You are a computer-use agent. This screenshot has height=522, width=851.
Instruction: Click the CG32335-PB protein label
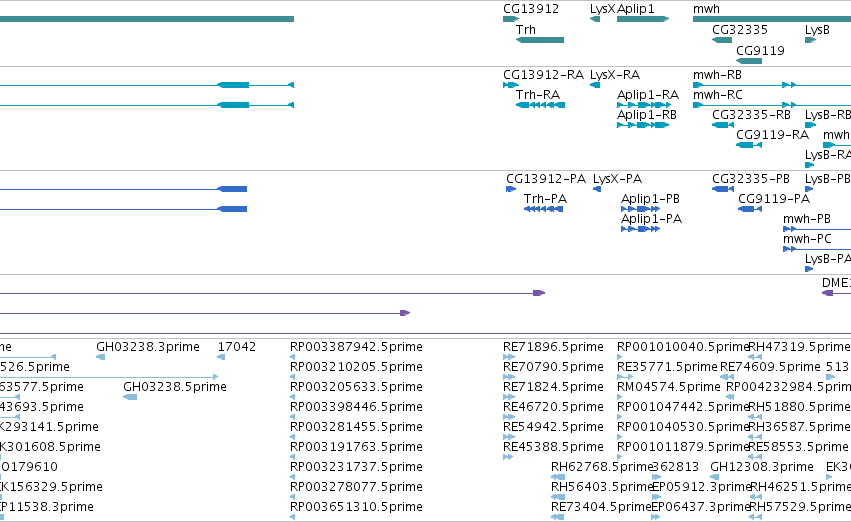coord(751,179)
